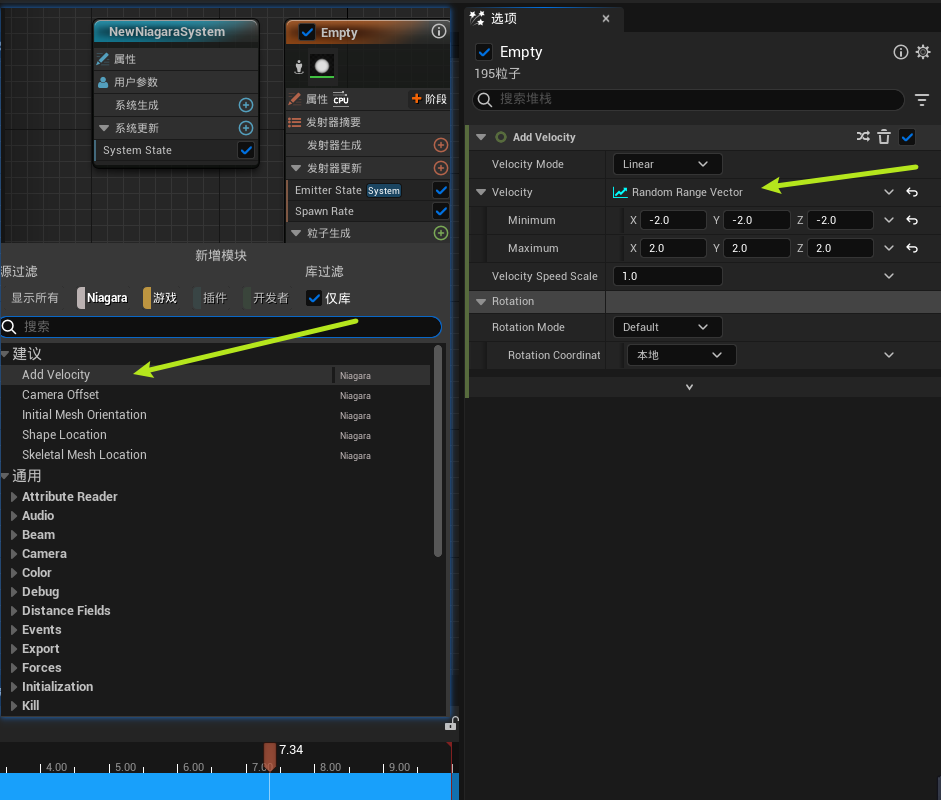
Task: Toggle the 游戏 source filter
Action: 160,298
